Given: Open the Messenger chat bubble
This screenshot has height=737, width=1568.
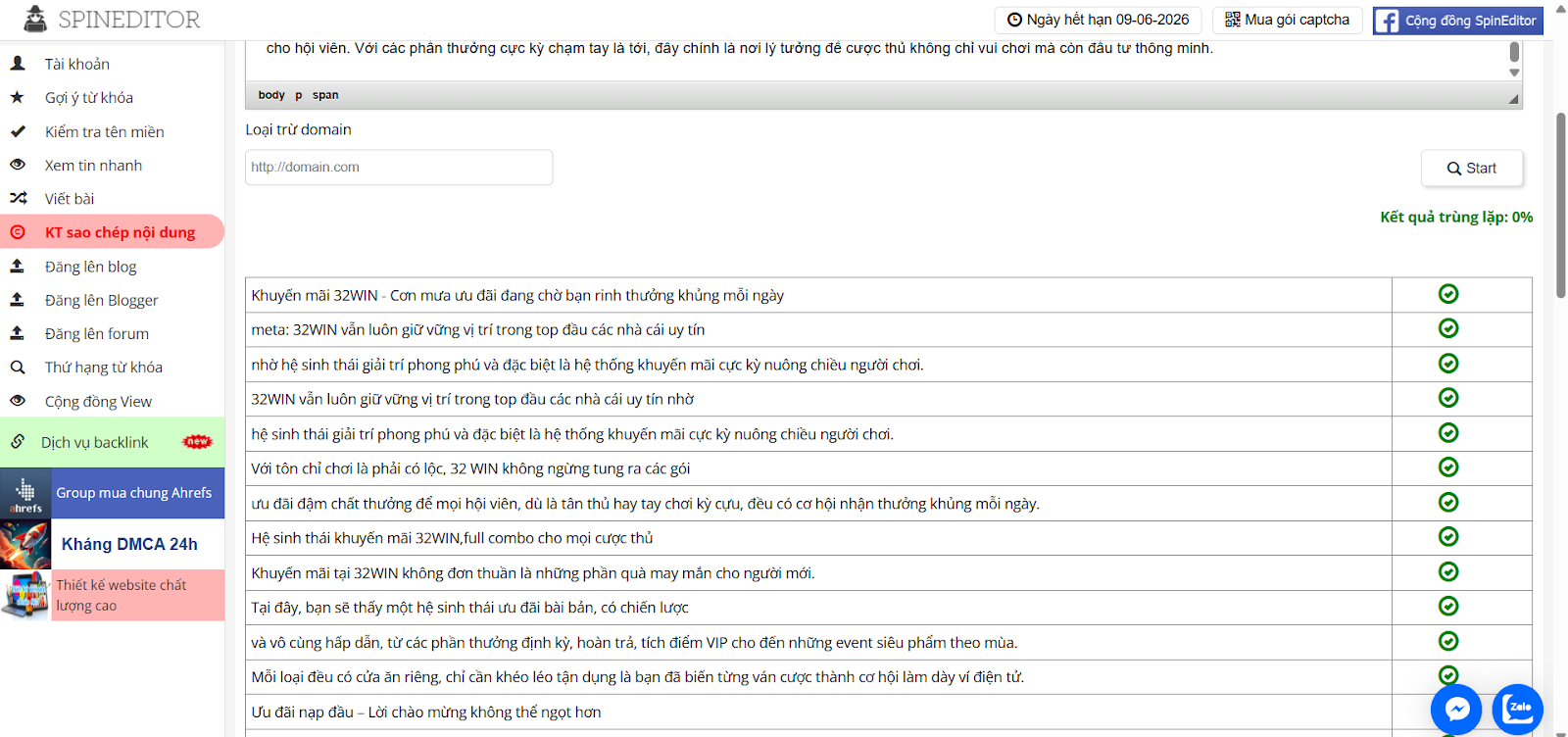Looking at the screenshot, I should [x=1456, y=710].
